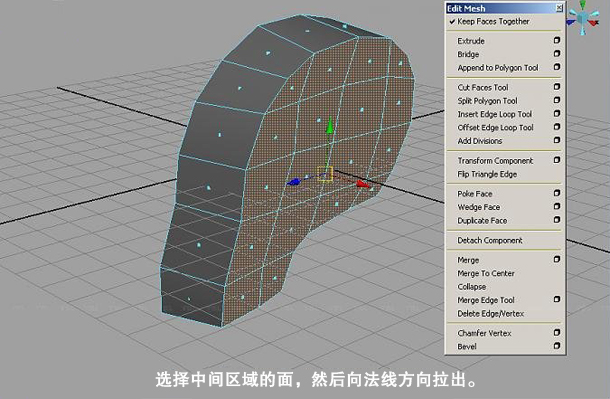Viewport: 610px width, 399px height.
Task: Select Merge Edge Tool
Action: 486,300
